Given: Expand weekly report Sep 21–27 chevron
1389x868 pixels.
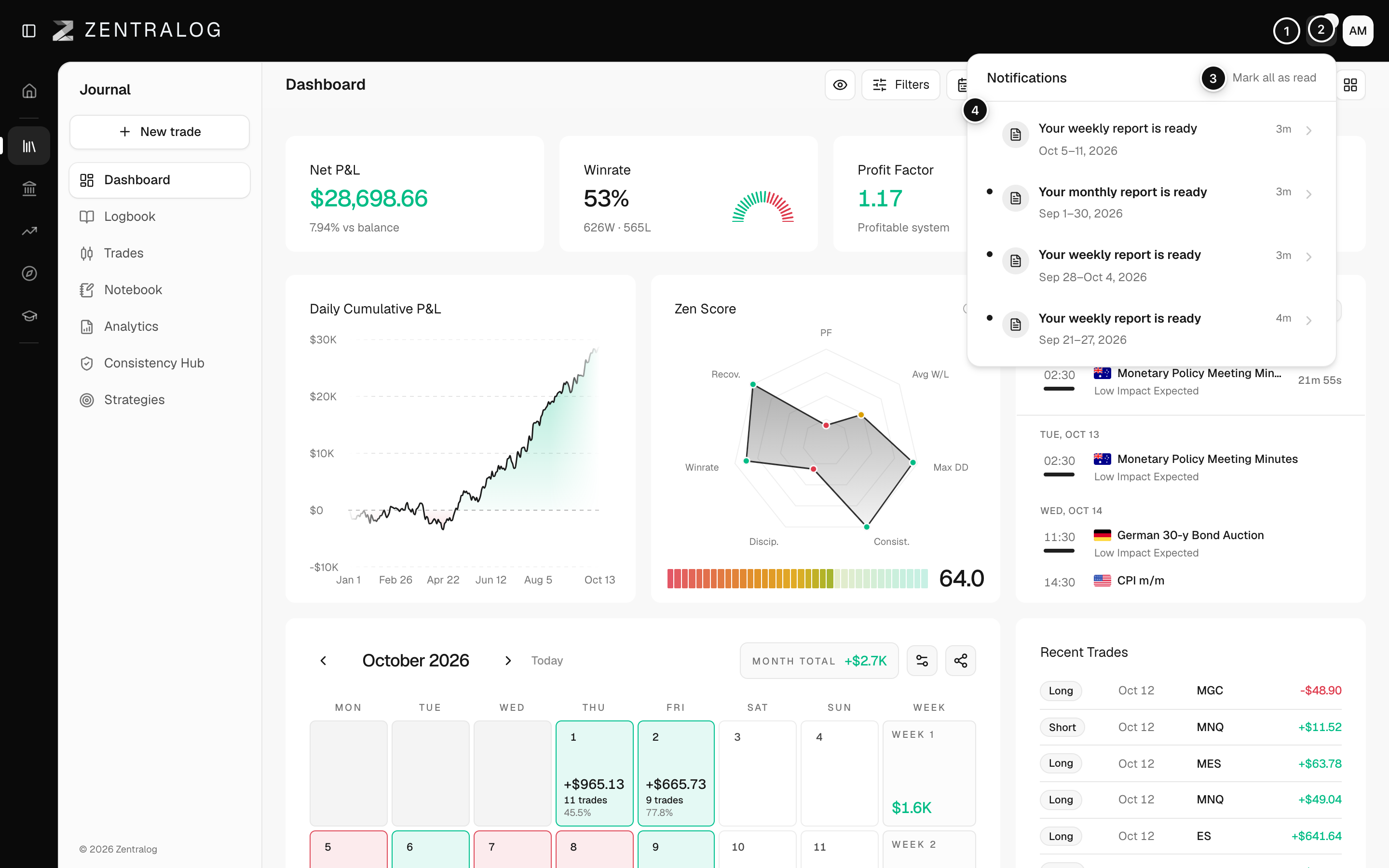Looking at the screenshot, I should click(1309, 320).
